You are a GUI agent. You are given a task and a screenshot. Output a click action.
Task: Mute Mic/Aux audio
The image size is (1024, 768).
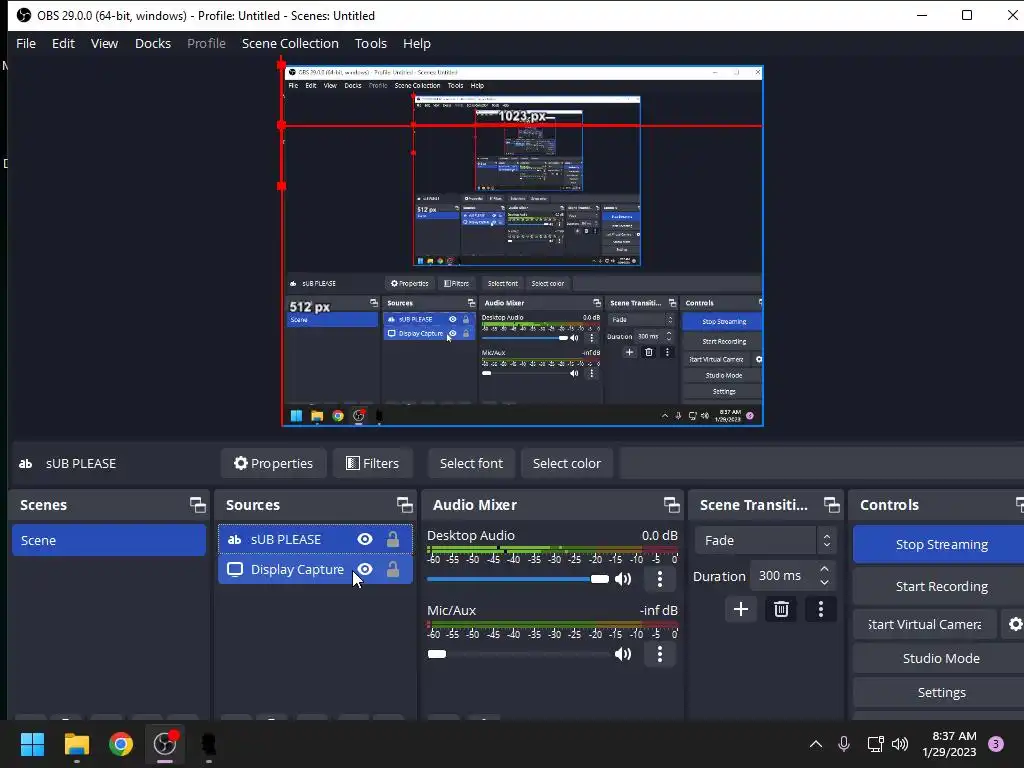click(623, 654)
